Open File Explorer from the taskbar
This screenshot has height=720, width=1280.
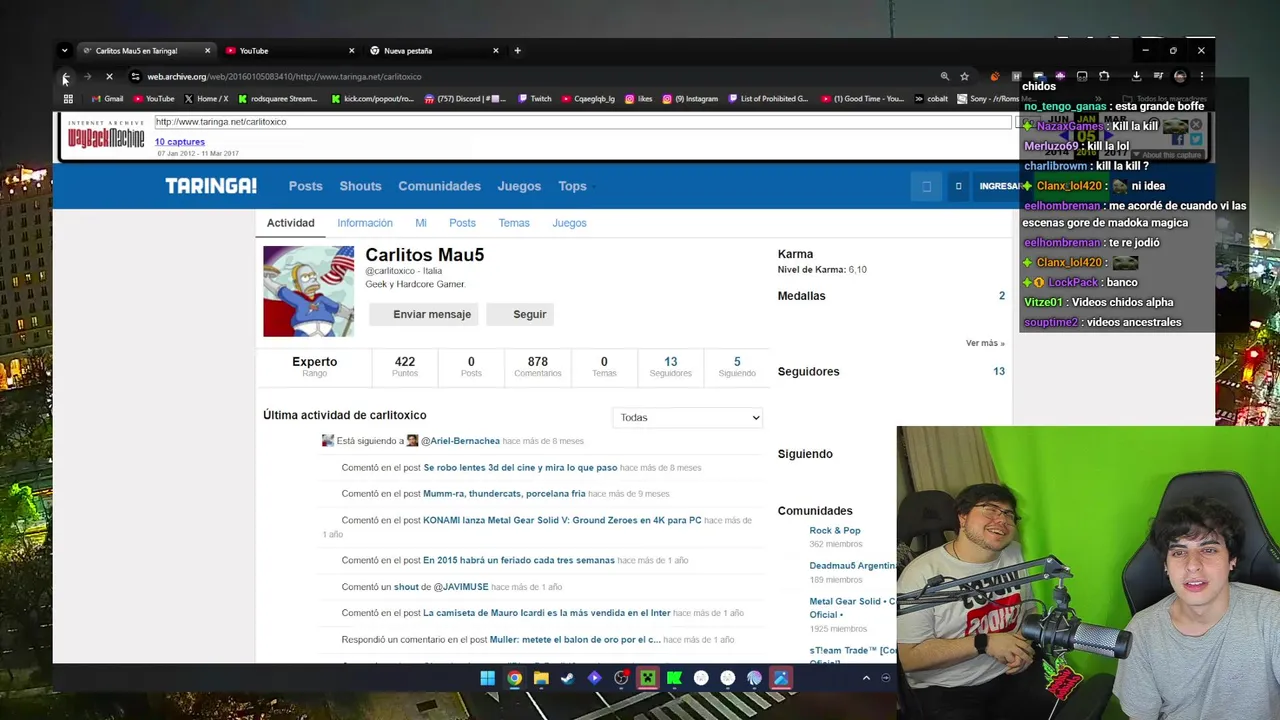[541, 678]
